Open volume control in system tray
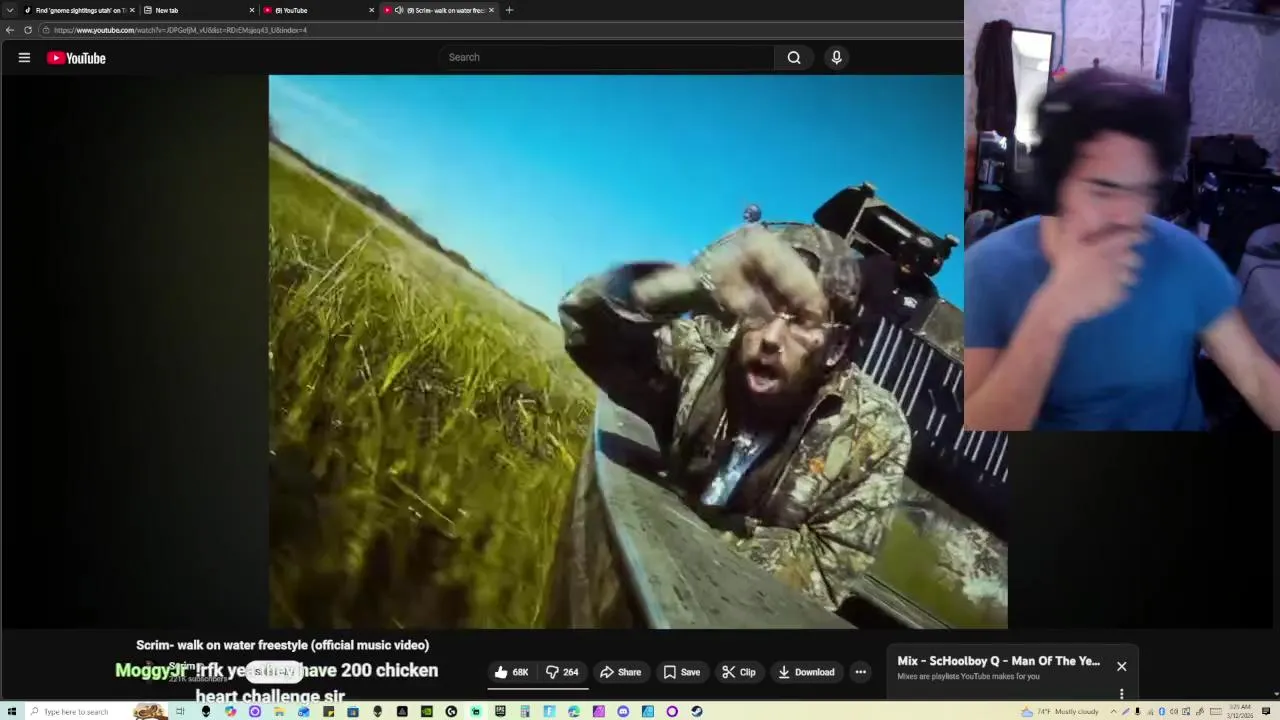This screenshot has height=720, width=1280. (x=1174, y=711)
